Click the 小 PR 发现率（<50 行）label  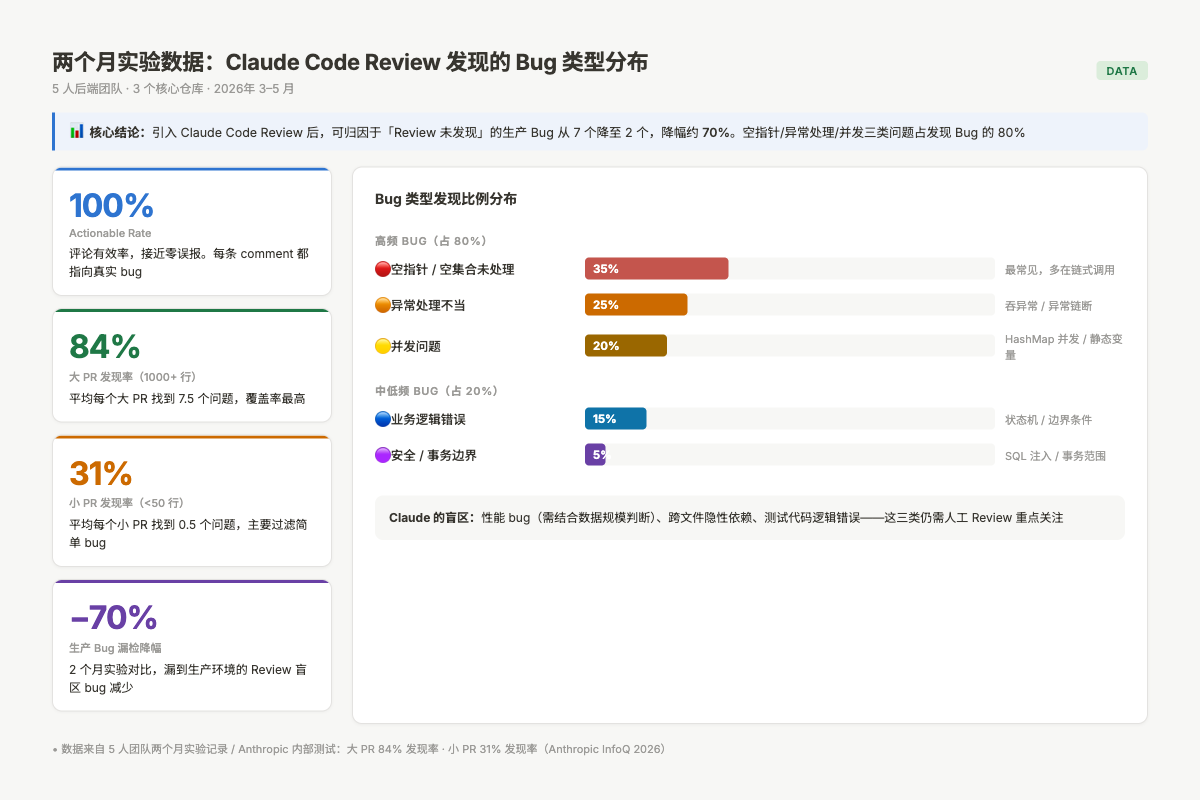pos(126,503)
